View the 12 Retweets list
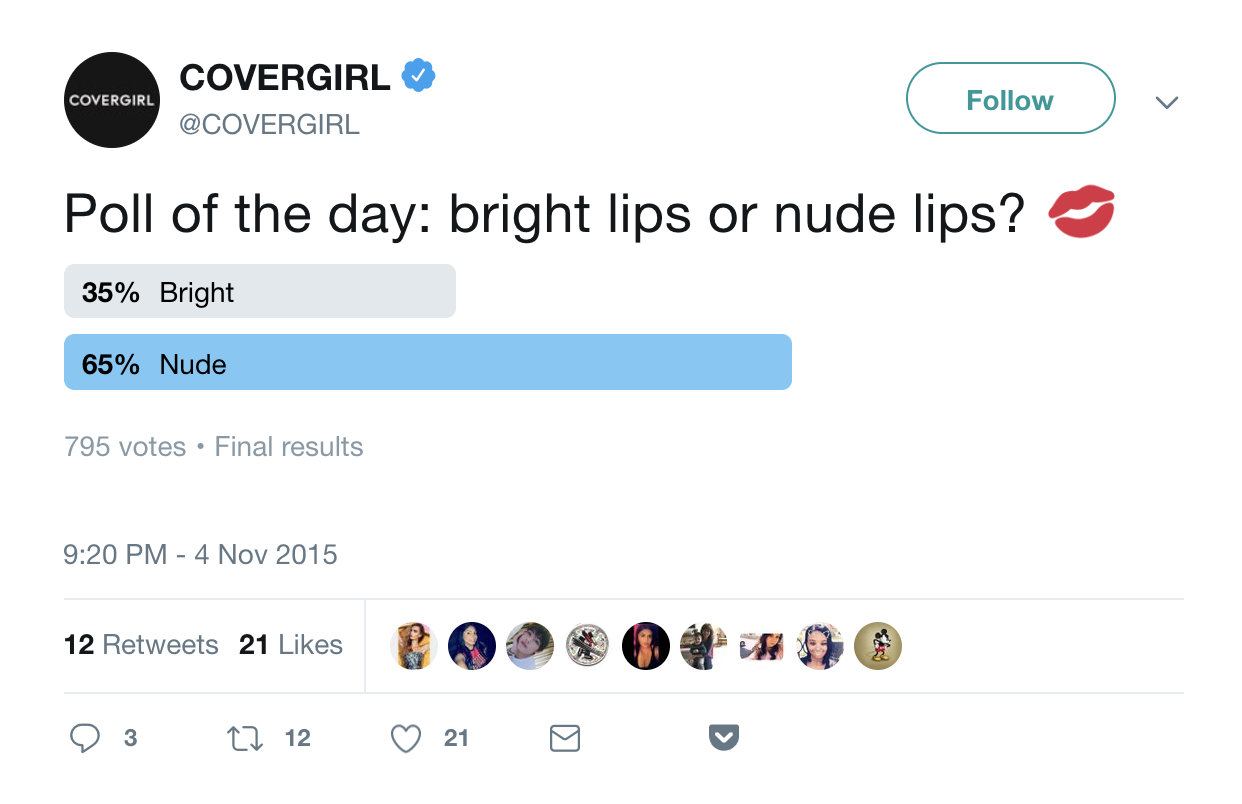Screen dimensions: 1242x804 click(x=141, y=645)
